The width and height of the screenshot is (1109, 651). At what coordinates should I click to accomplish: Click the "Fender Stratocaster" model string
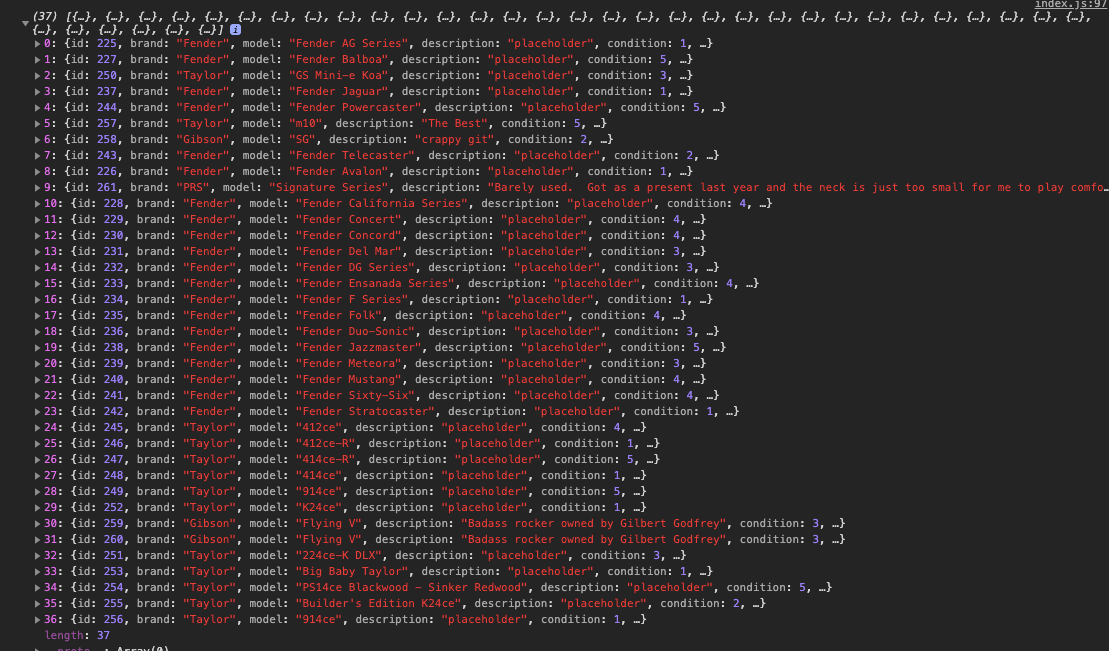click(365, 411)
